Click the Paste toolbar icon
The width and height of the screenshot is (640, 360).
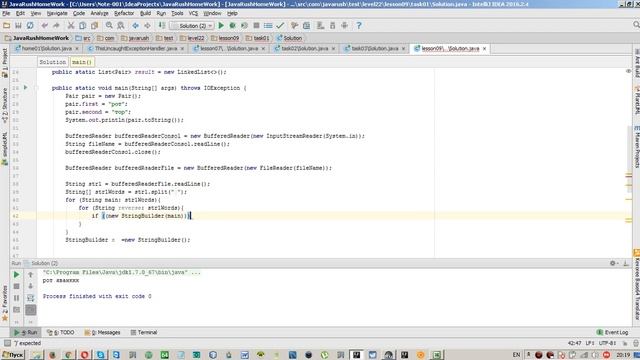95,25
